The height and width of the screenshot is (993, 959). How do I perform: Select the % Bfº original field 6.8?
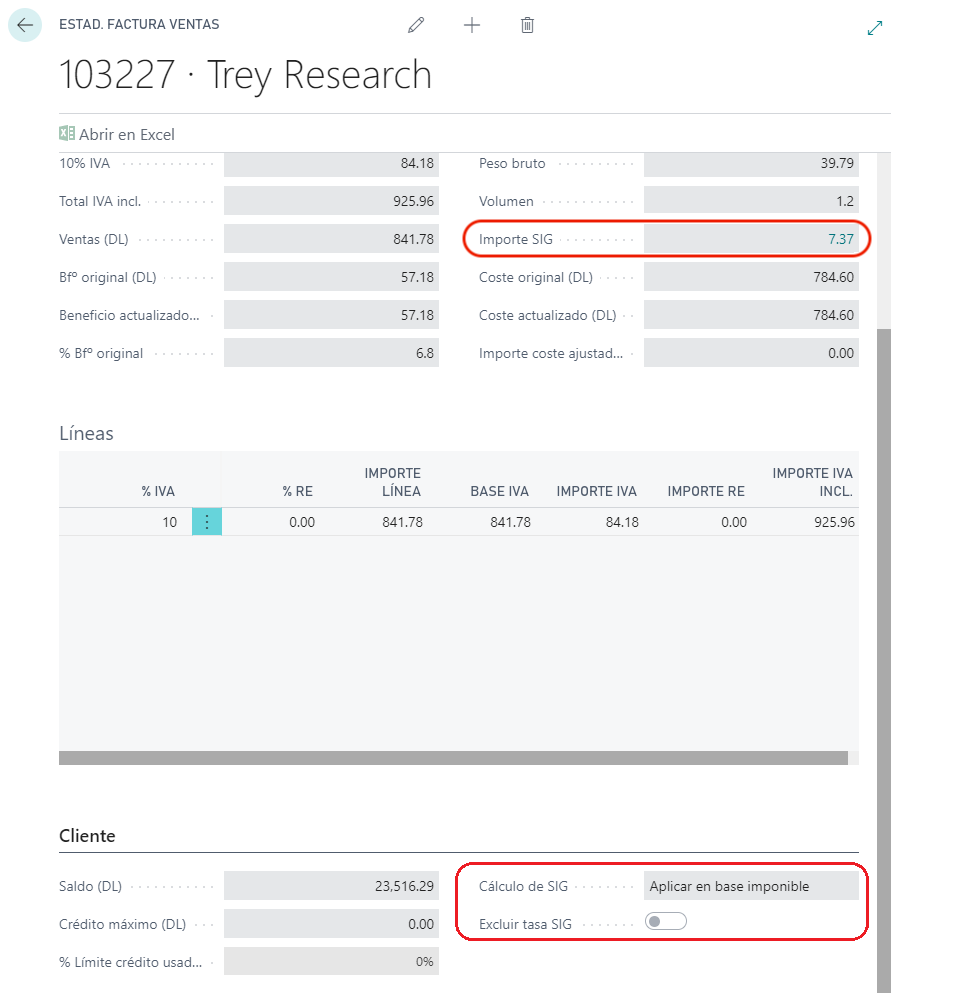coord(331,353)
